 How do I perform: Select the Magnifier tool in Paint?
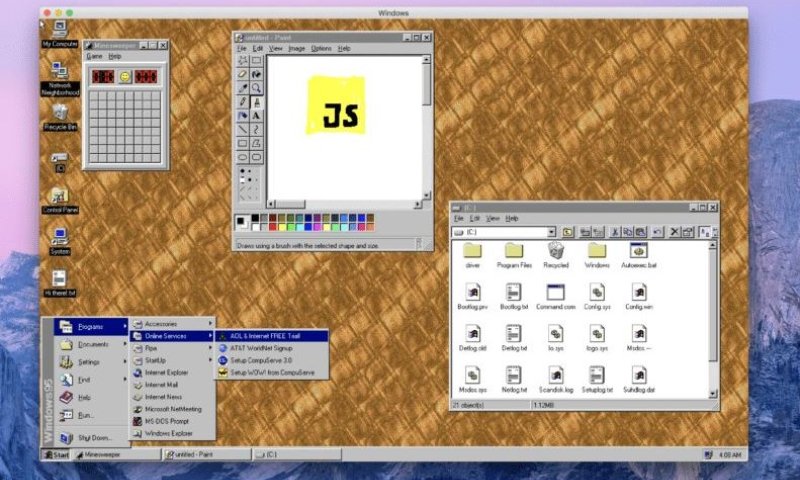point(256,88)
